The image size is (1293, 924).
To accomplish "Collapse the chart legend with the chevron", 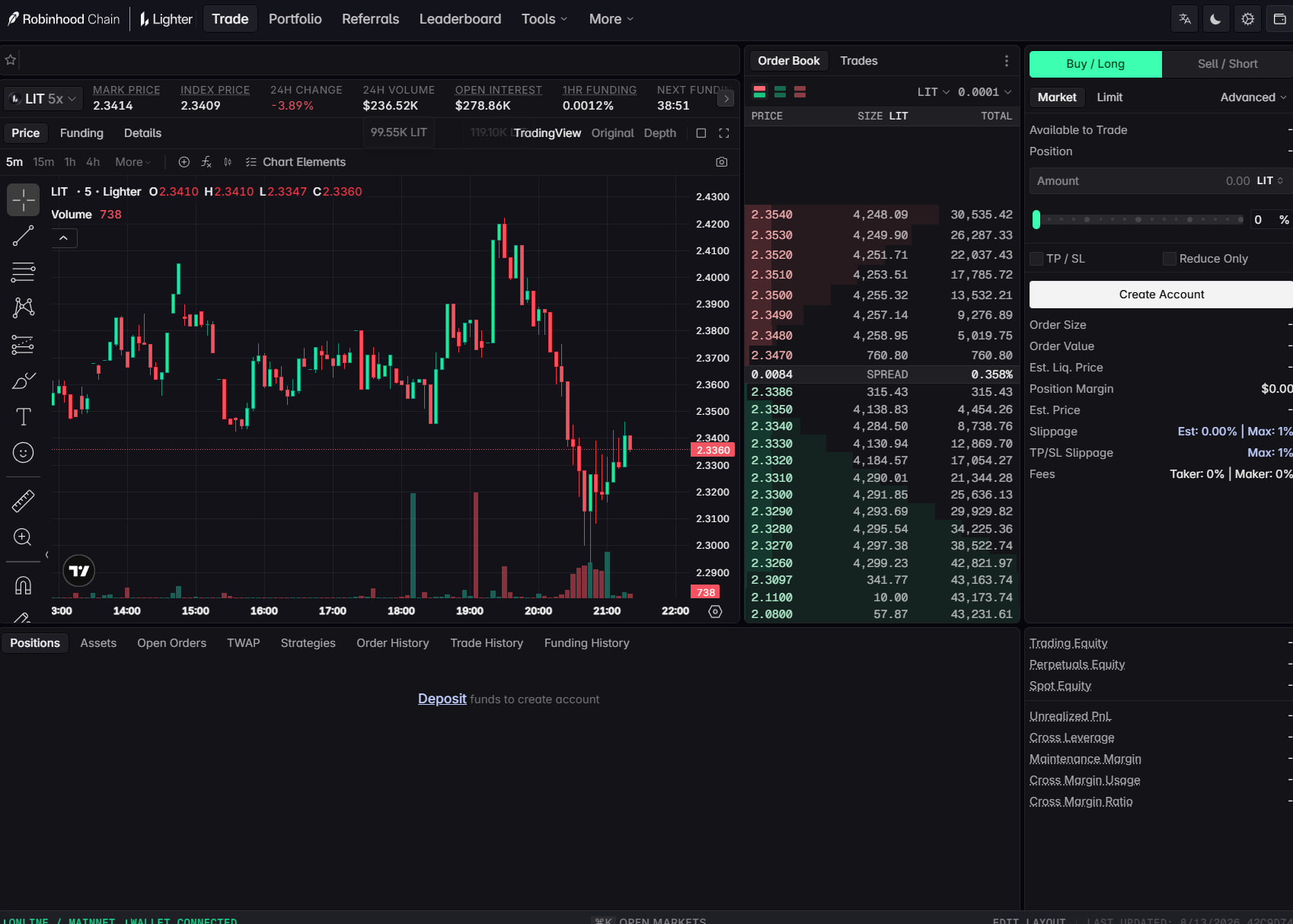I will [x=64, y=238].
